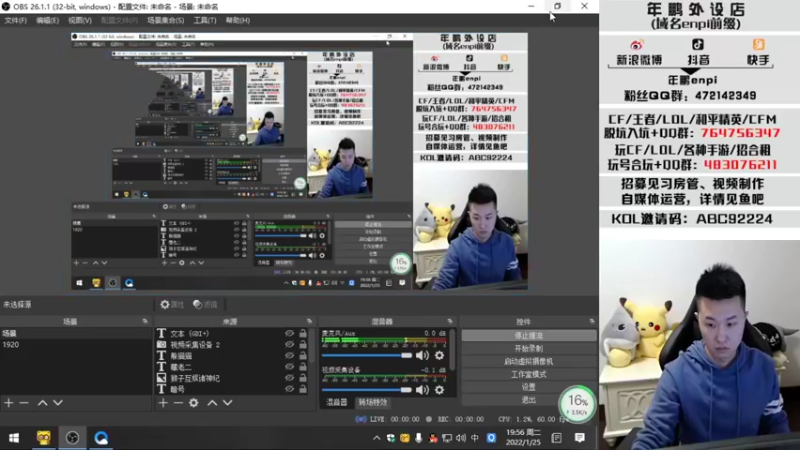The height and width of the screenshot is (450, 800).
Task: Enable 工作室模式 studio mode
Action: pyautogui.click(x=529, y=374)
